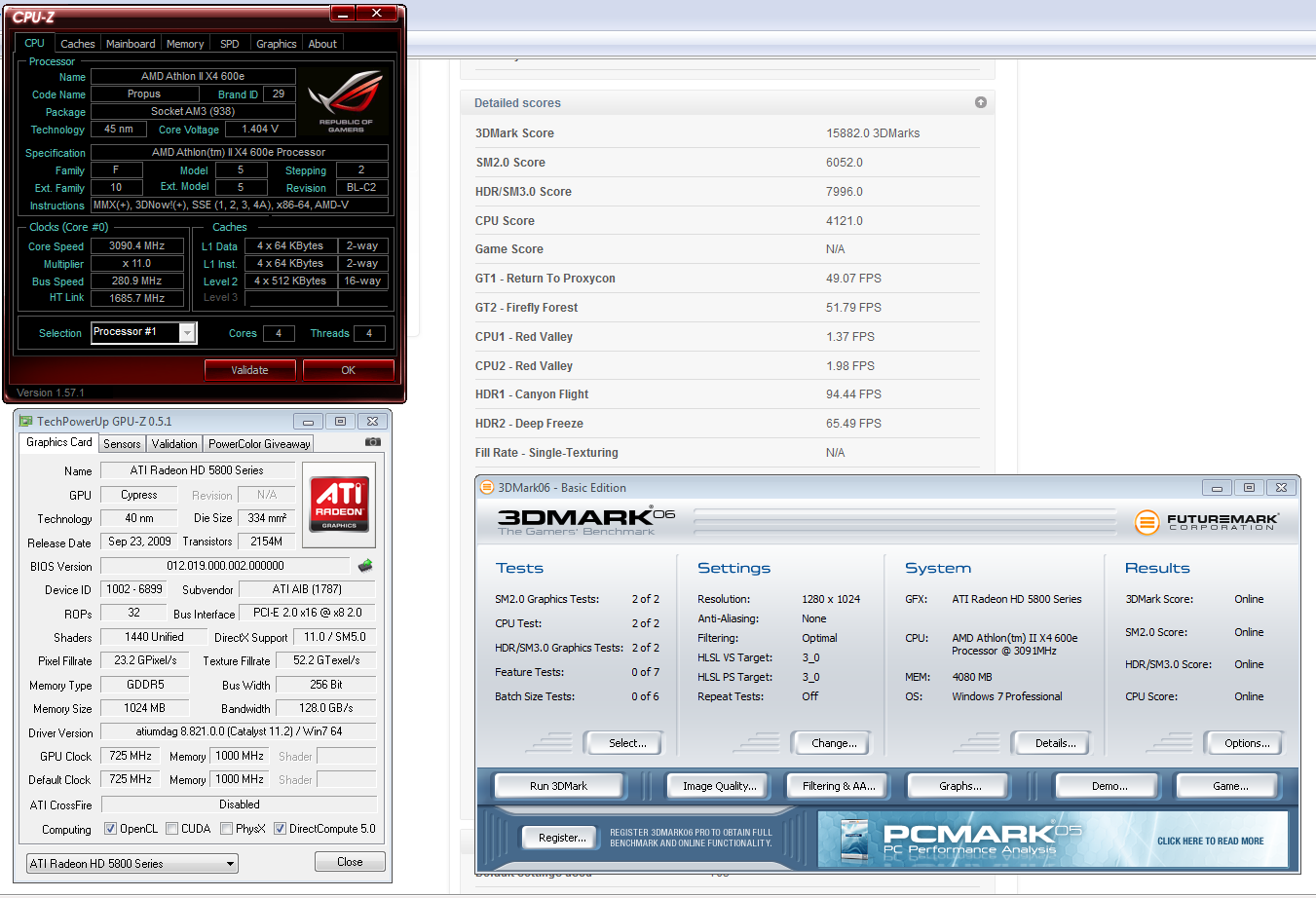This screenshot has width=1316, height=898.
Task: Click the Bus Speed value 280.9 MHz
Action: coord(136,281)
